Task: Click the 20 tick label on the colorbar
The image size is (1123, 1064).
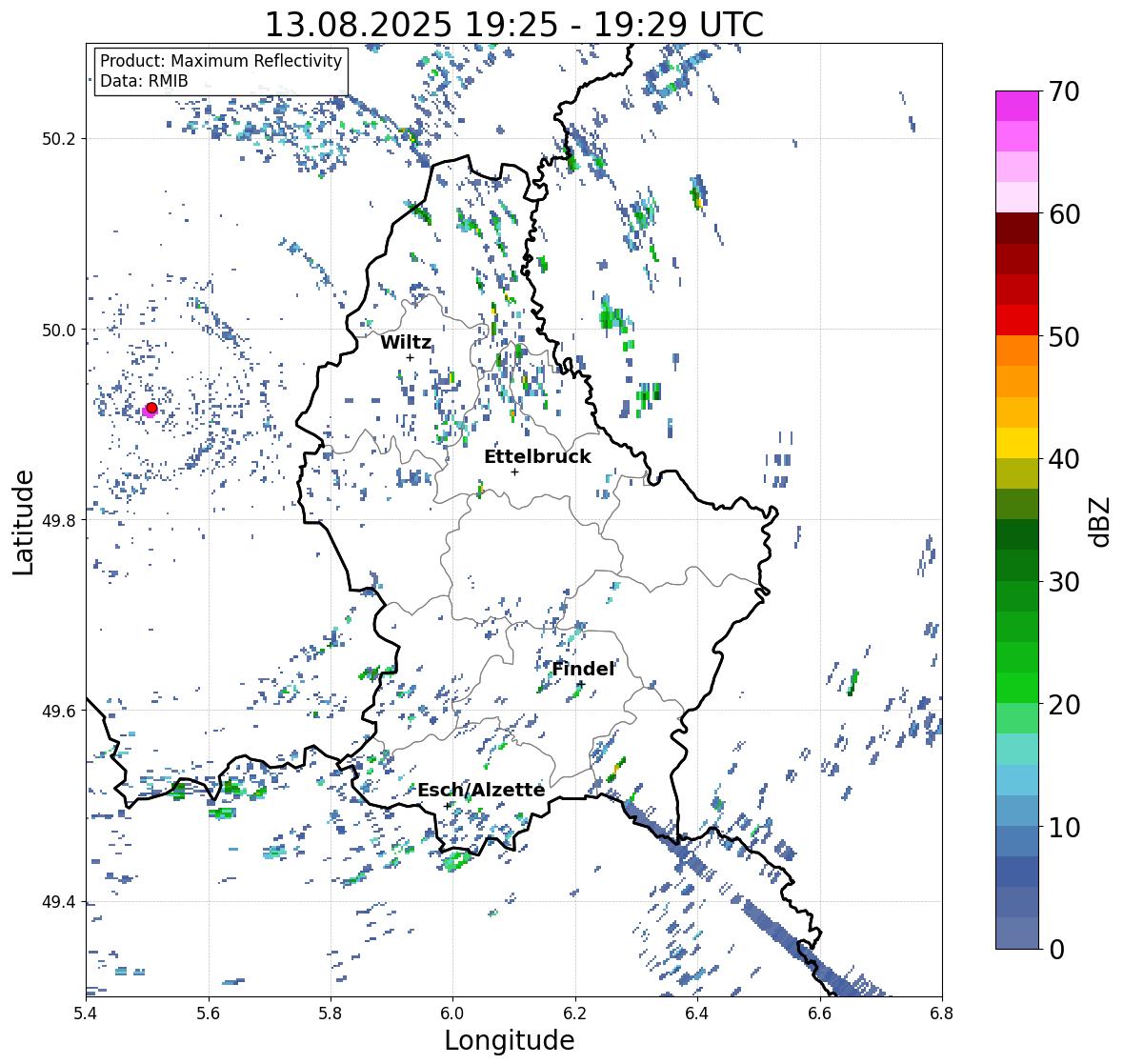Action: pos(1064,705)
